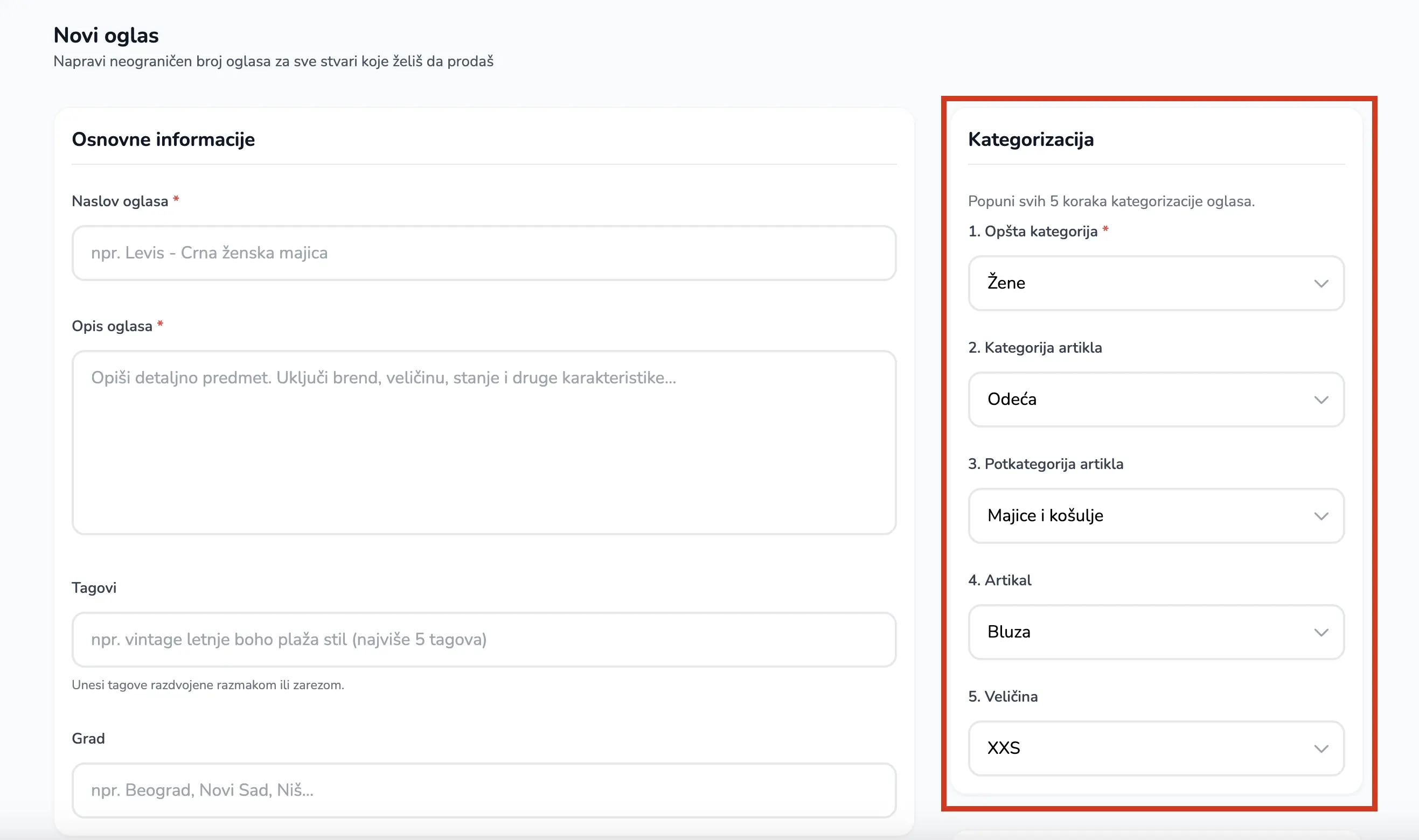Click the Naslov oglasa field label
Image resolution: width=1419 pixels, height=840 pixels.
(120, 201)
